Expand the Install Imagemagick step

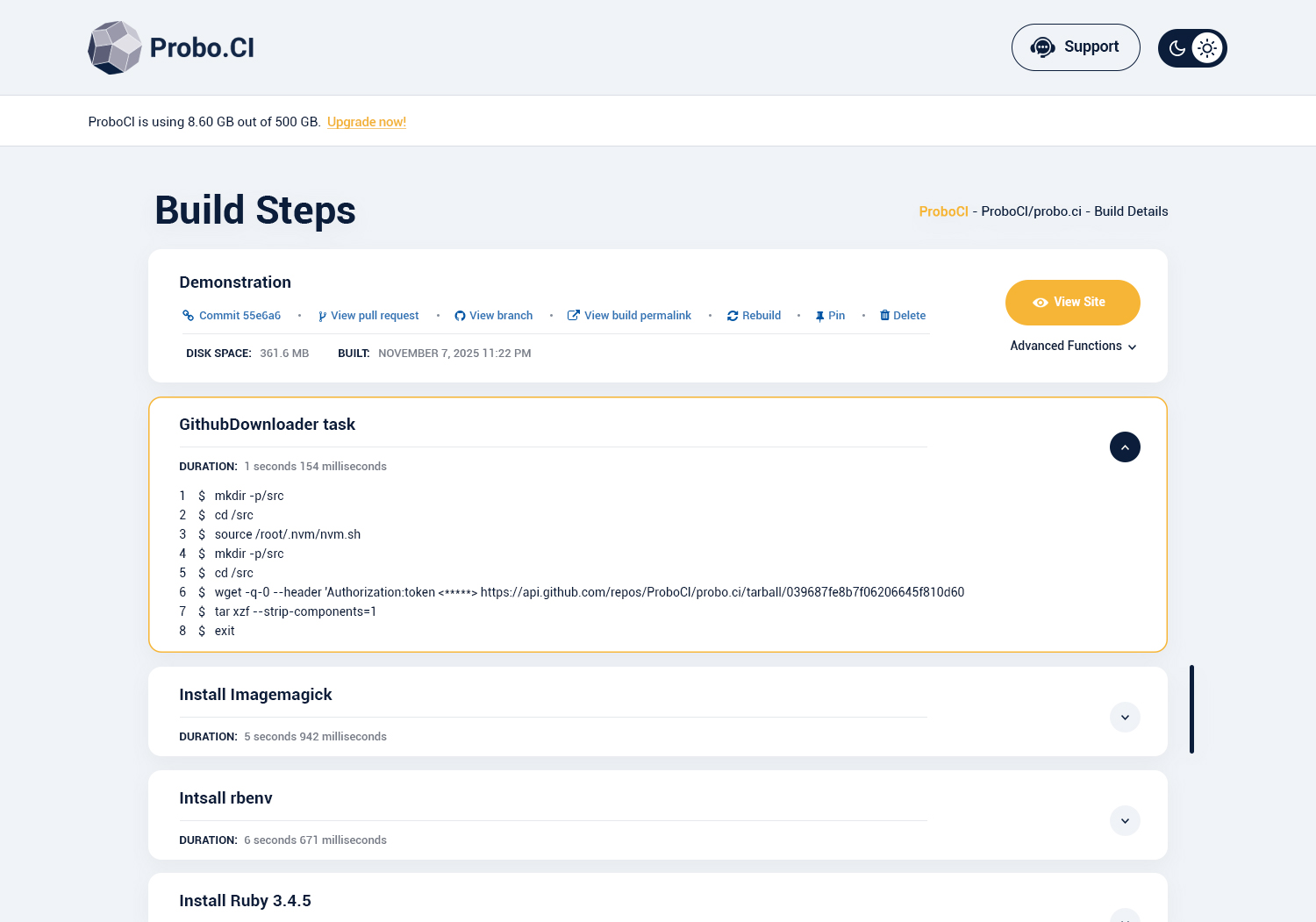click(1125, 718)
